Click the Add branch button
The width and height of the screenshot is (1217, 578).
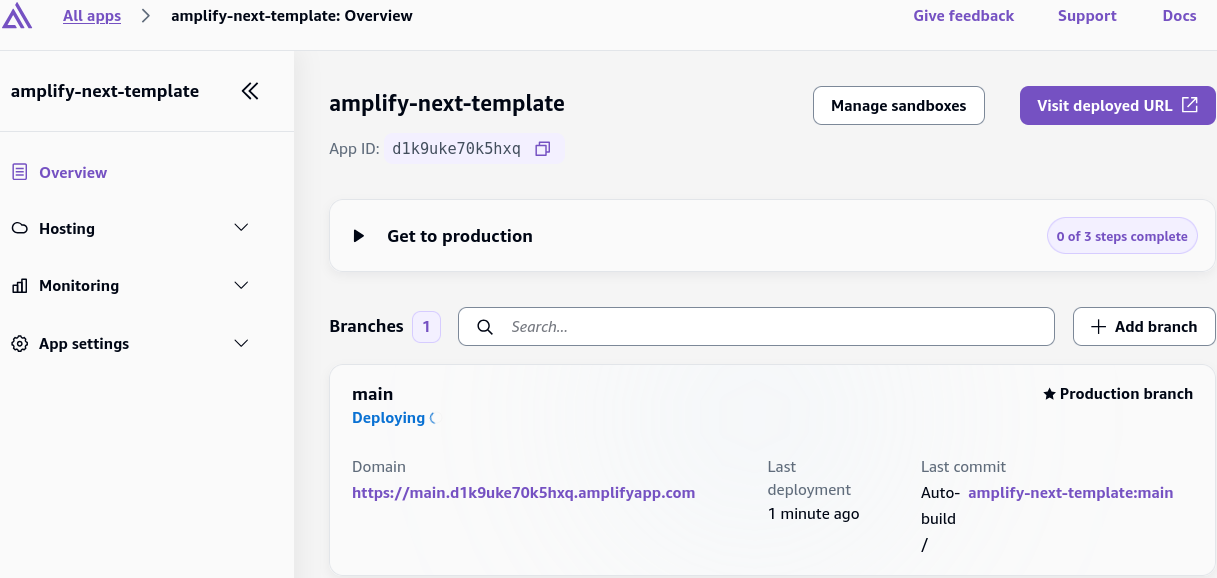point(1143,327)
